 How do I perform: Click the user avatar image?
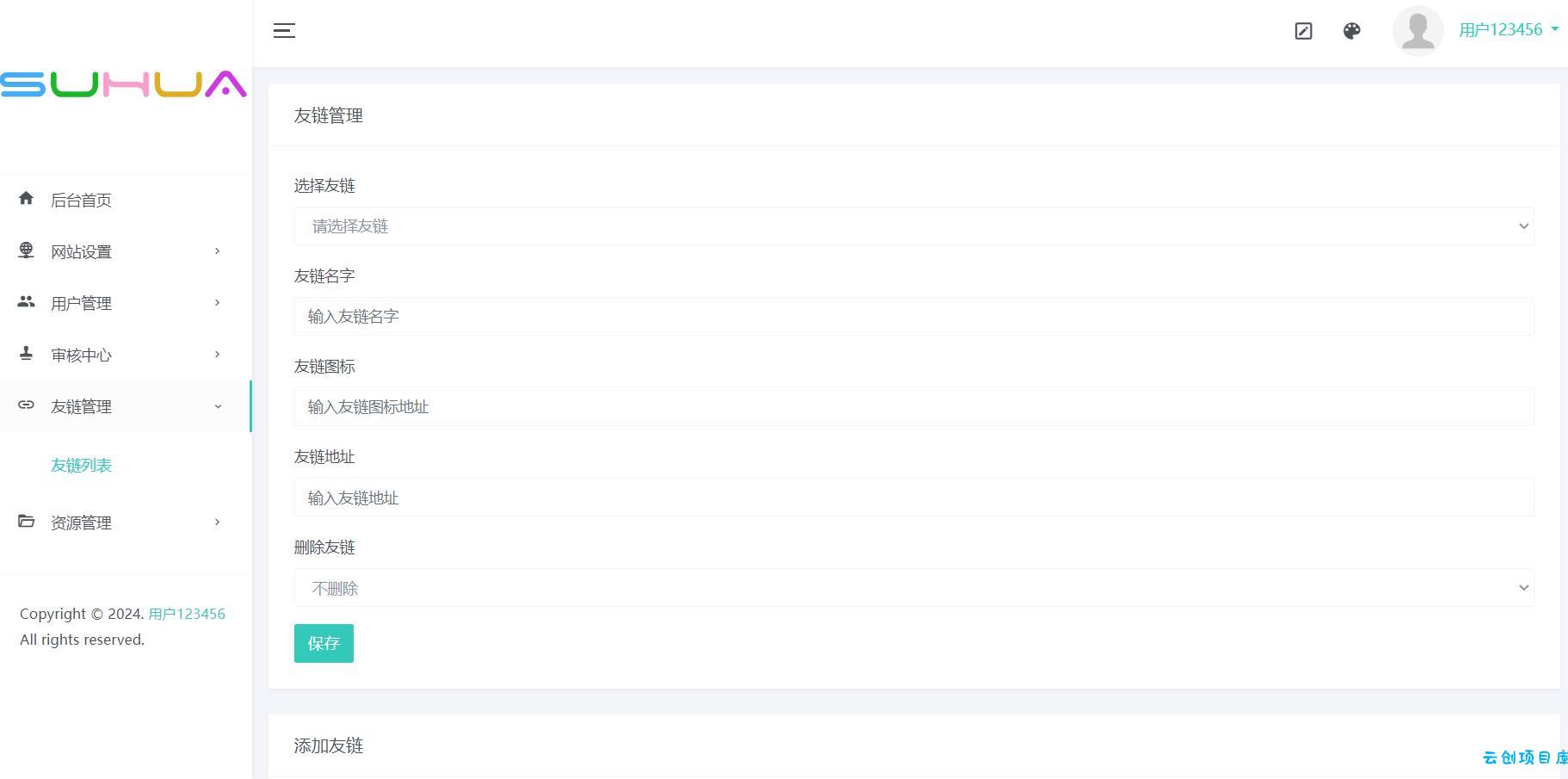coord(1417,31)
